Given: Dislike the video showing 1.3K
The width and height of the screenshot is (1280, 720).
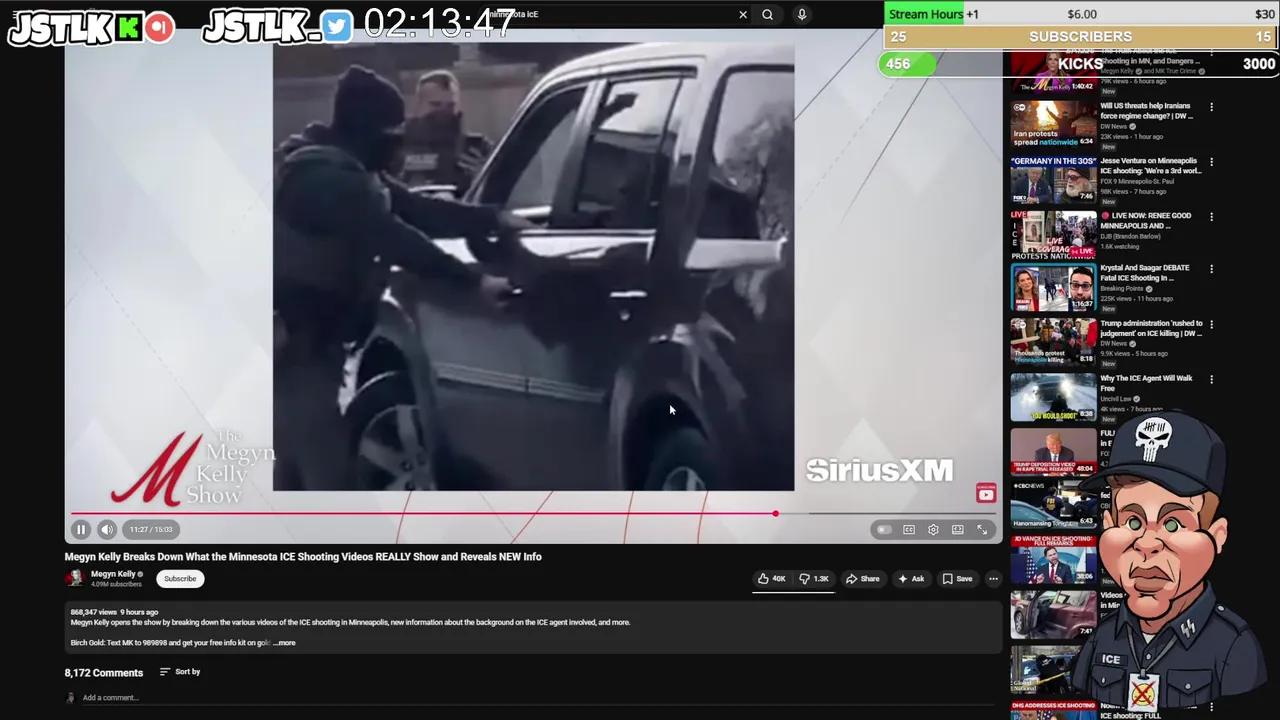Looking at the screenshot, I should [814, 578].
